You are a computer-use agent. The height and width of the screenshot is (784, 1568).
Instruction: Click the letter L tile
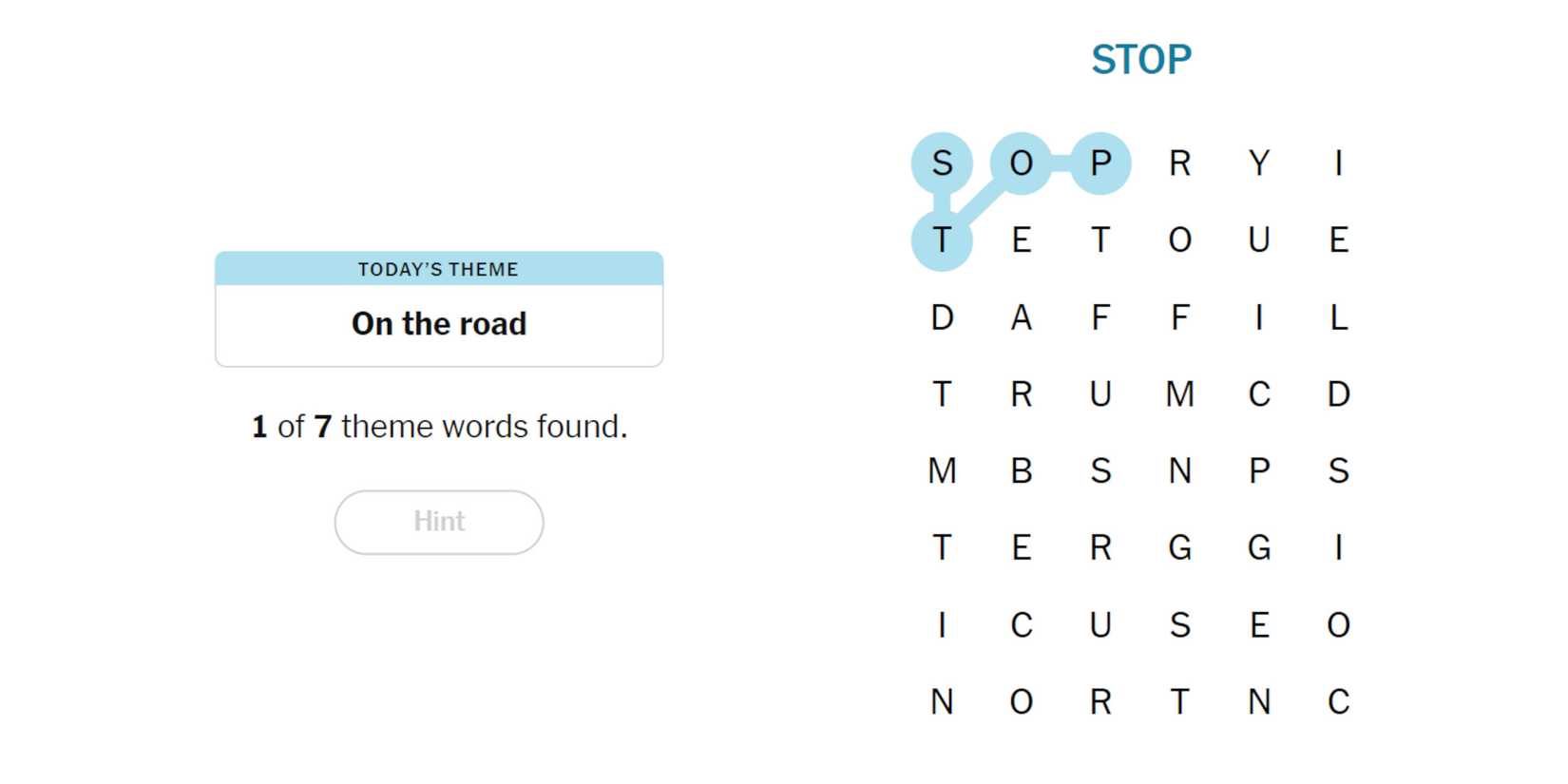pyautogui.click(x=1338, y=317)
